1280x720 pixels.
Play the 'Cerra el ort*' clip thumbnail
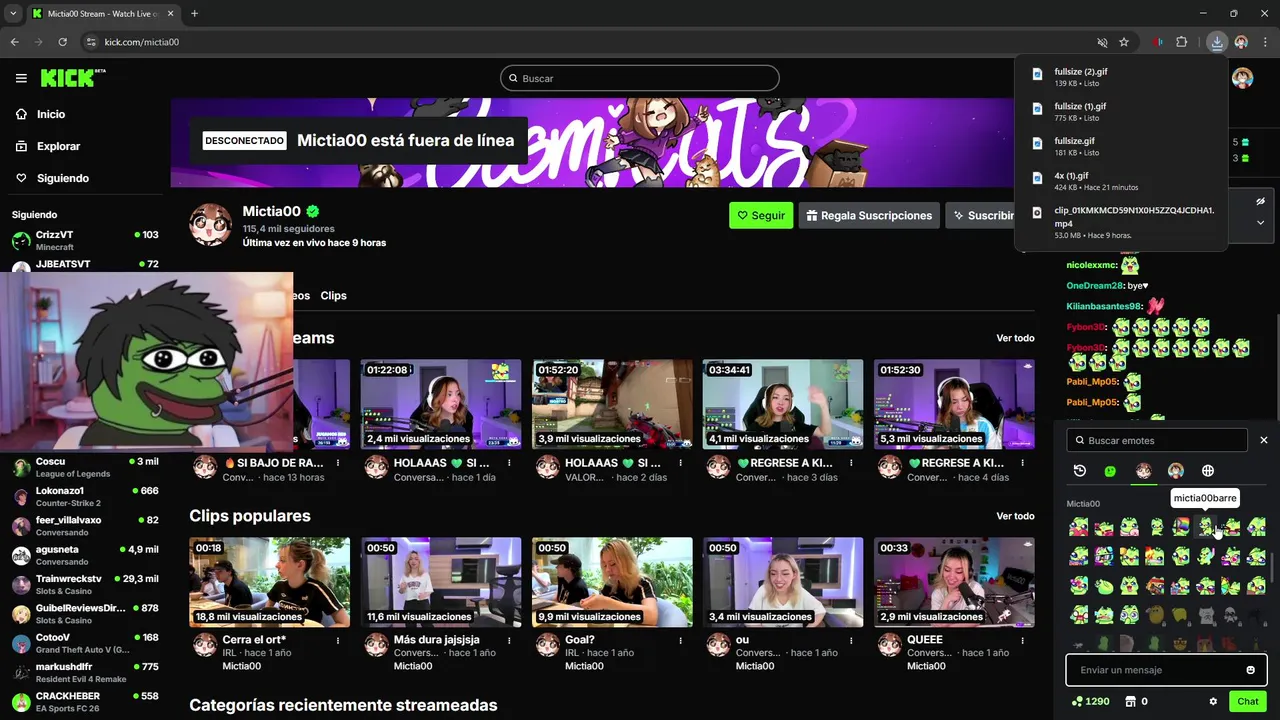270,582
